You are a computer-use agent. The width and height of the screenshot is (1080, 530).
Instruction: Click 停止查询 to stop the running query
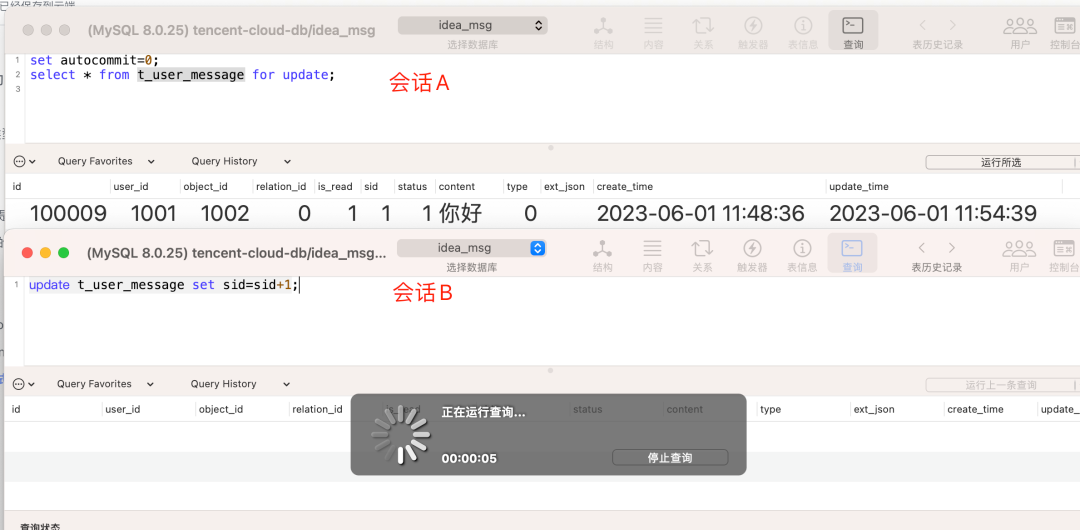[669, 458]
